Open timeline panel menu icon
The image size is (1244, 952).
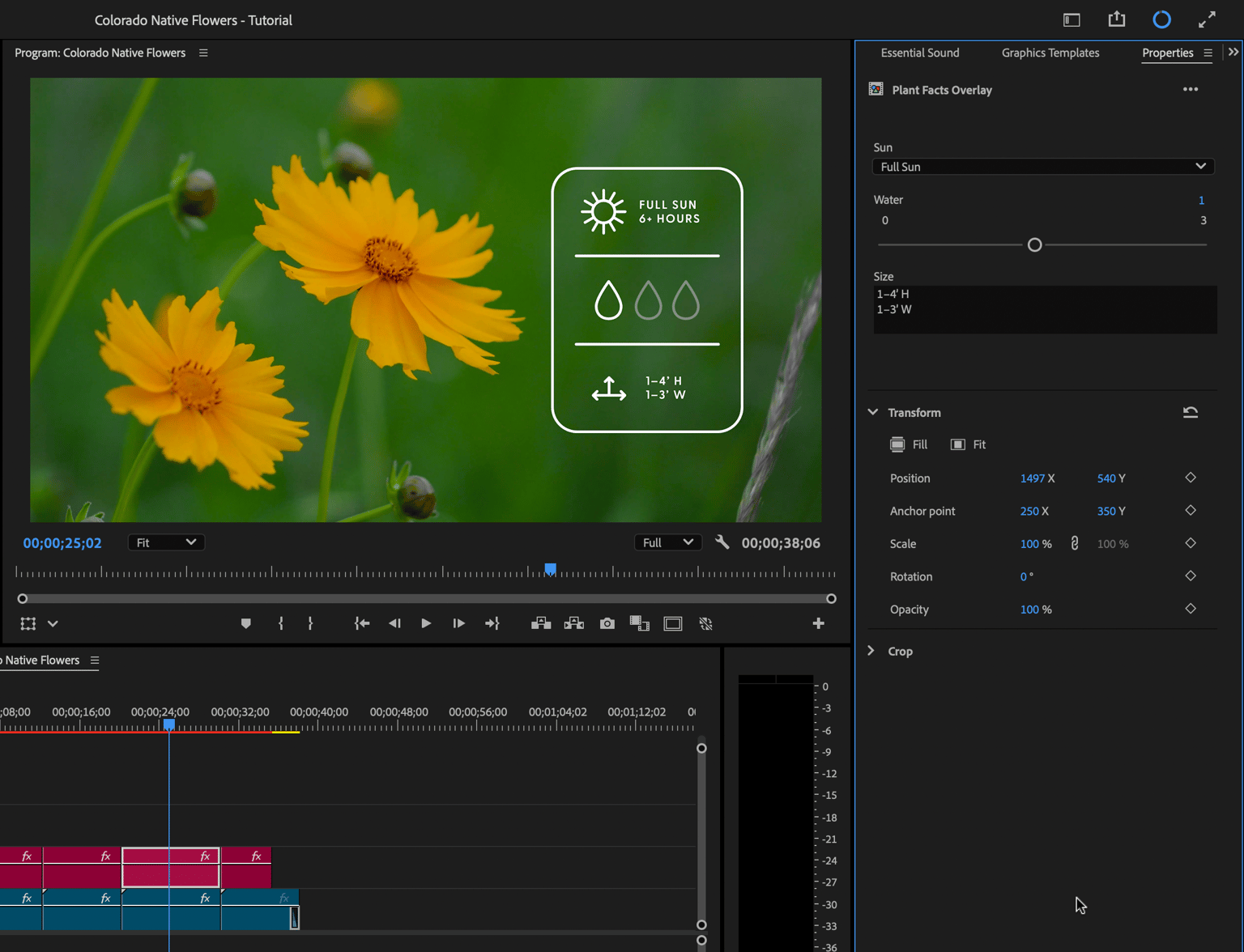95,661
